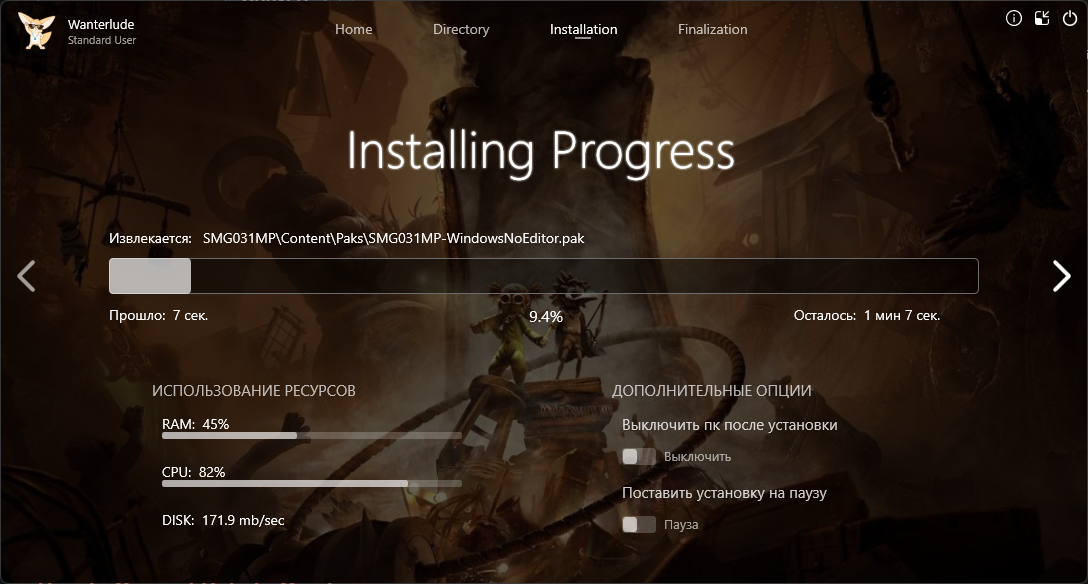This screenshot has height=584, width=1088.
Task: Click the 9.4% progress percentage
Action: [x=545, y=317]
